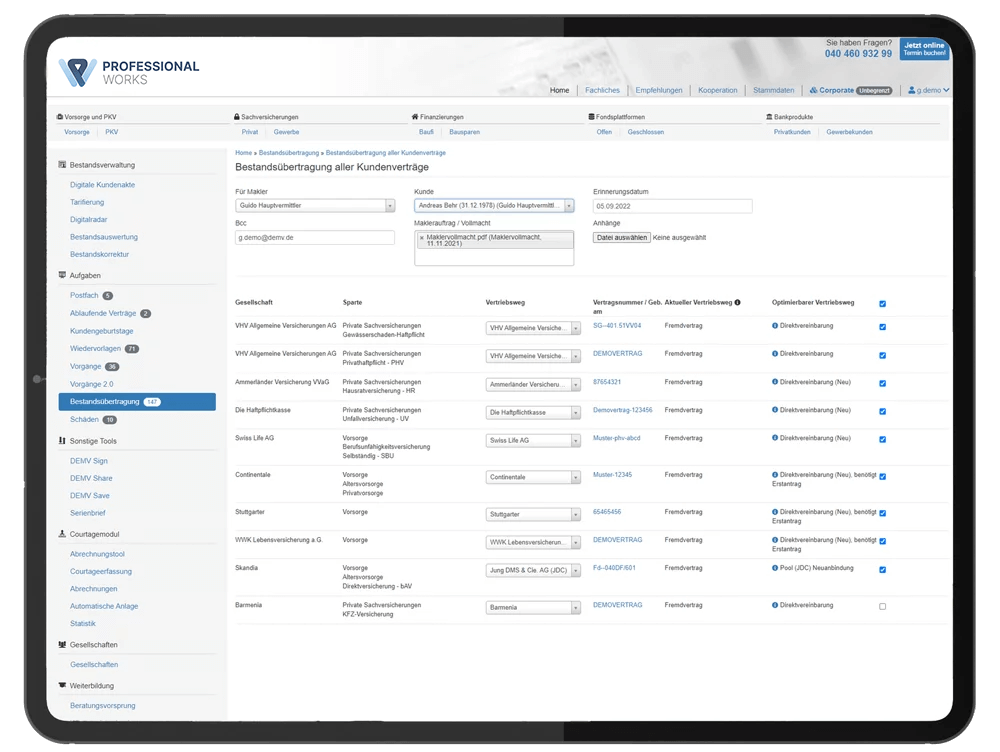
Task: Click info icon in Demovertrag-123456 row
Action: click(x=775, y=410)
